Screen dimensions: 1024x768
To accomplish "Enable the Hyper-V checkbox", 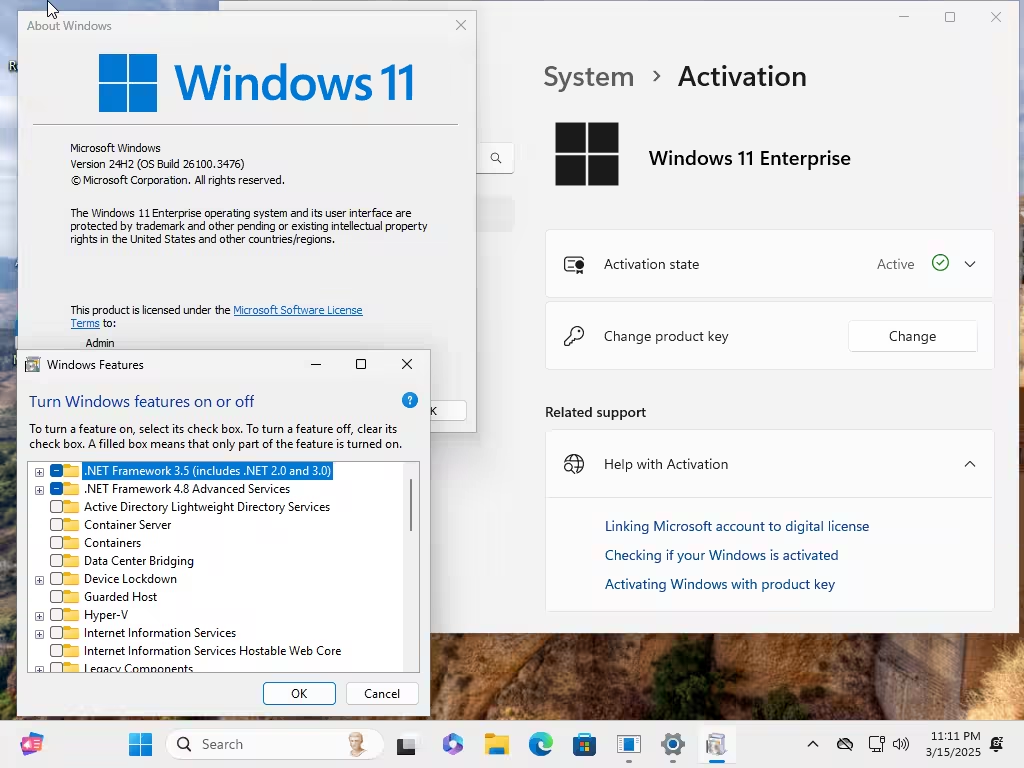I will point(56,615).
